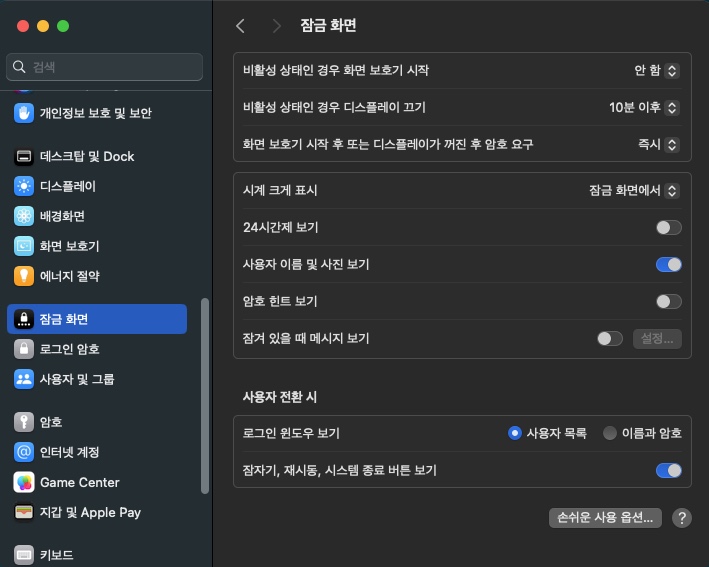
Task: Click the 손쉬운 사용 옵션... button
Action: (x=605, y=518)
